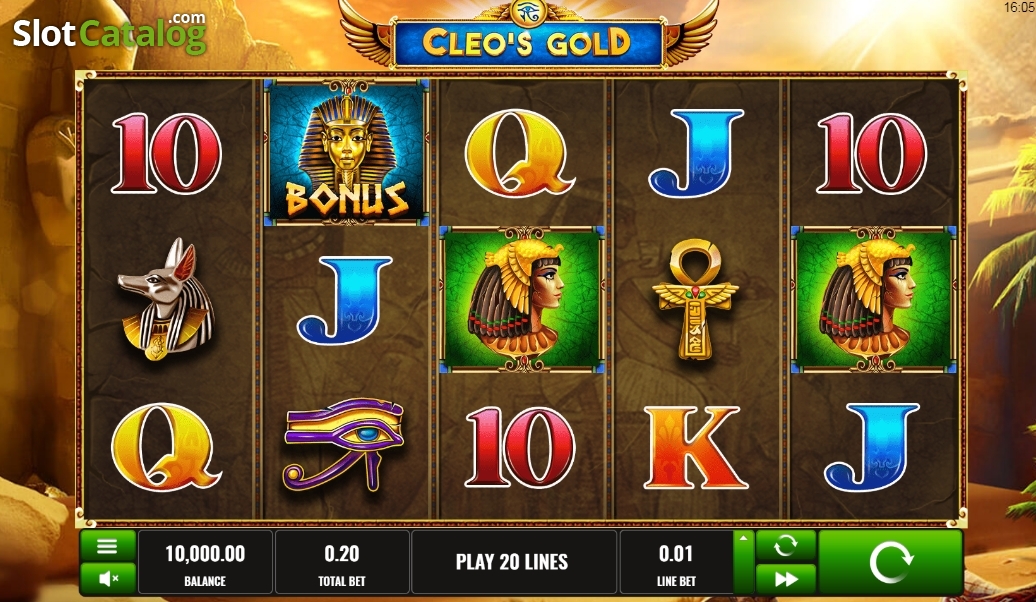Viewport: 1036px width, 602px height.
Task: Click the yellow Q on bottom-left reel
Action: click(165, 447)
